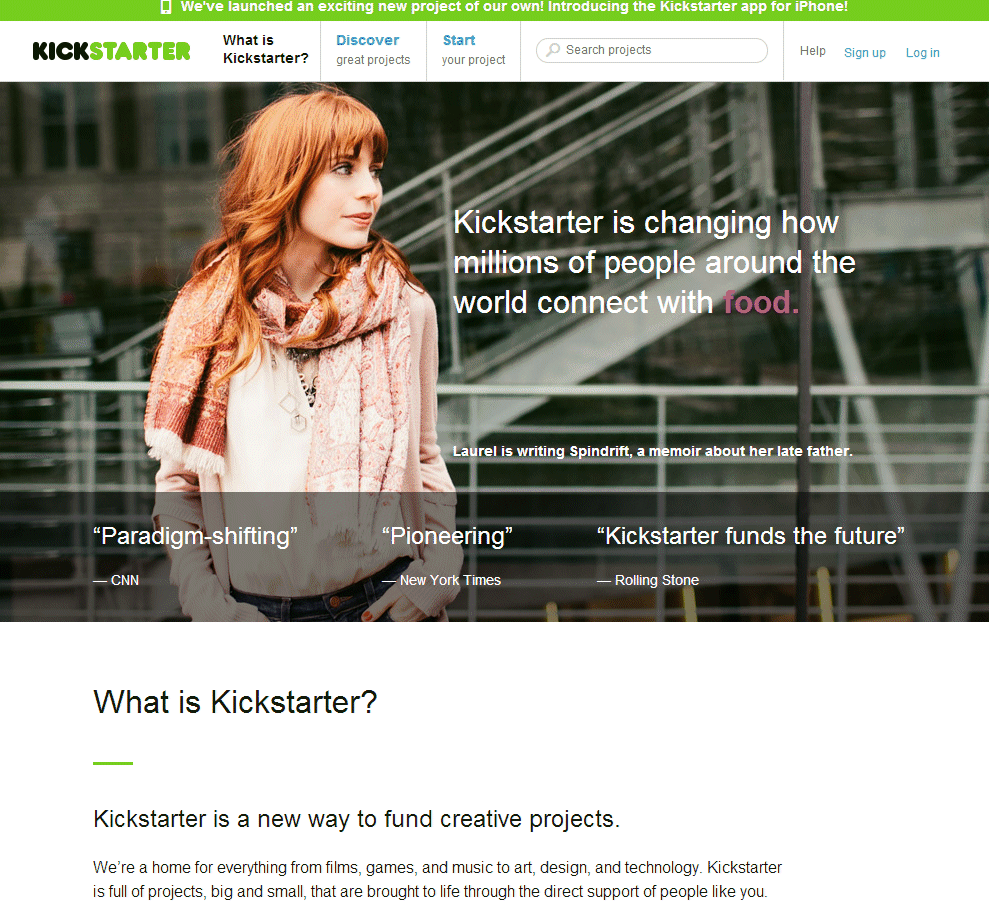This screenshot has height=901, width=989.
Task: Click the magnifying glass search icon
Action: click(553, 50)
